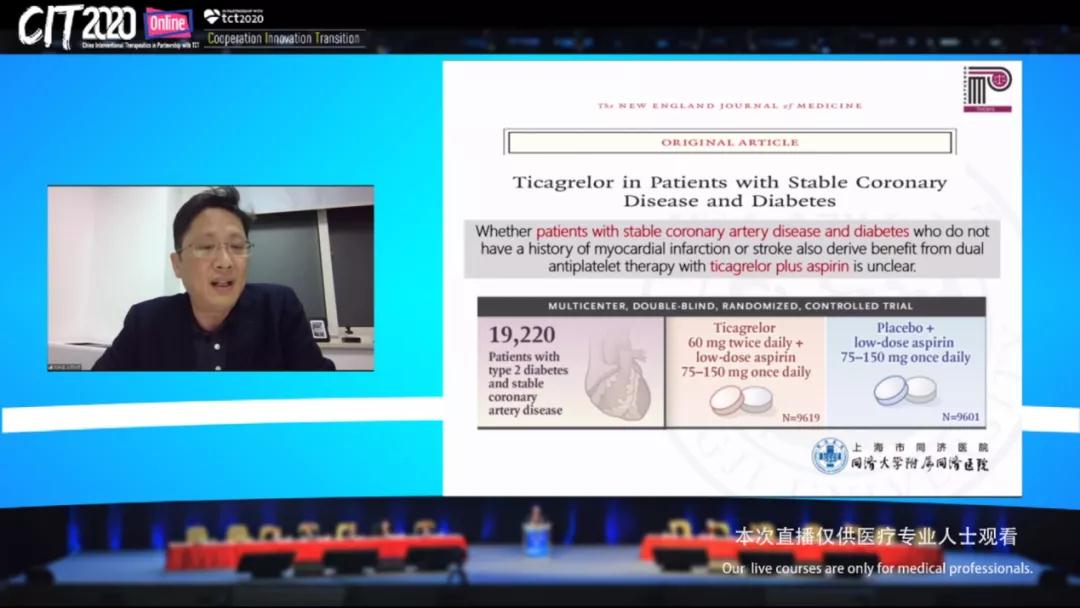Click the tct2020 heart logo
This screenshot has height=608, width=1080.
click(212, 16)
